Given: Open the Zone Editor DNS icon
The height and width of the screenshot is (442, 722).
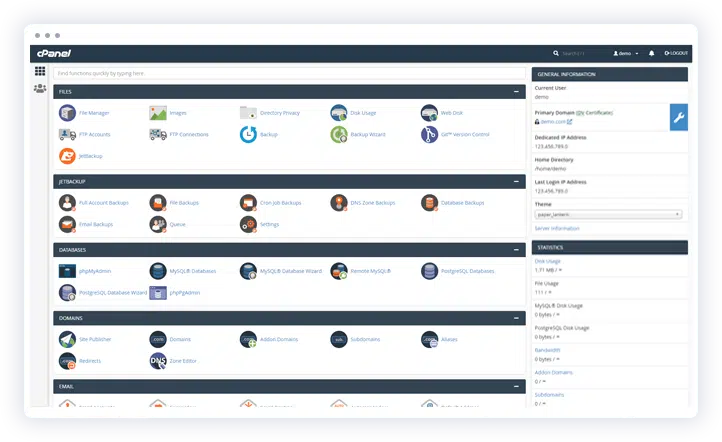Looking at the screenshot, I should click(158, 360).
